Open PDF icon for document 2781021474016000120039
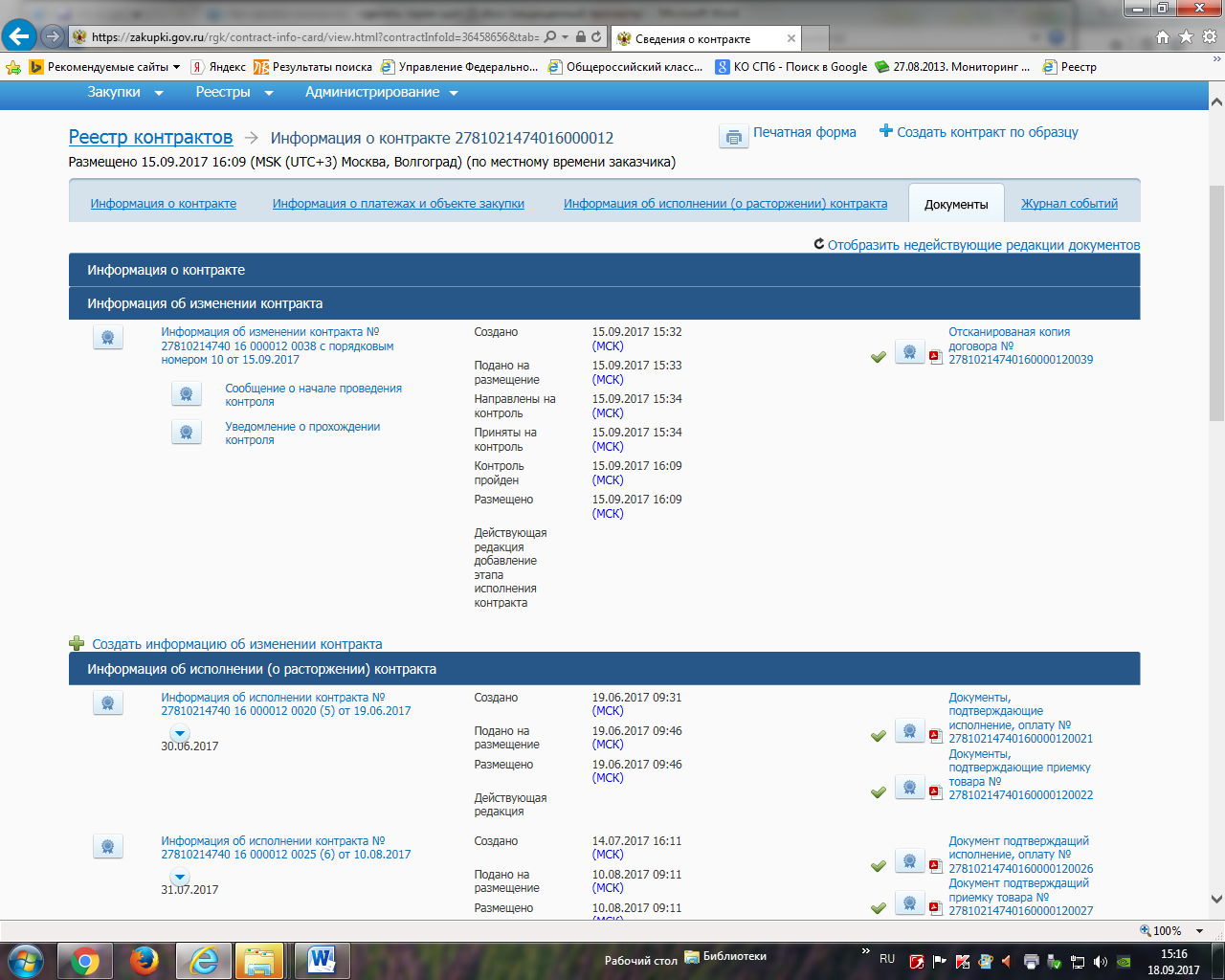 click(x=935, y=357)
